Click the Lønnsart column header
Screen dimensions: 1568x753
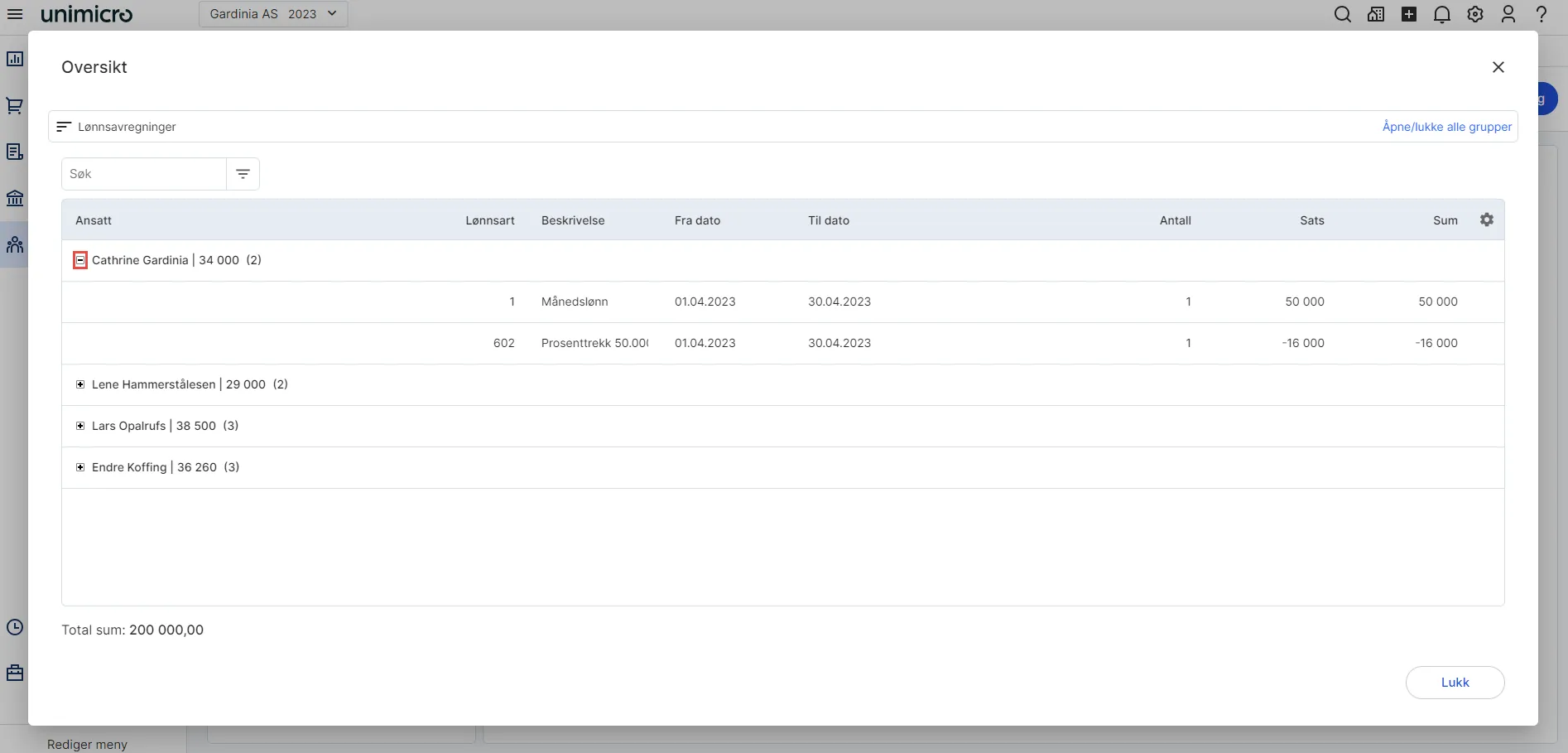[490, 220]
